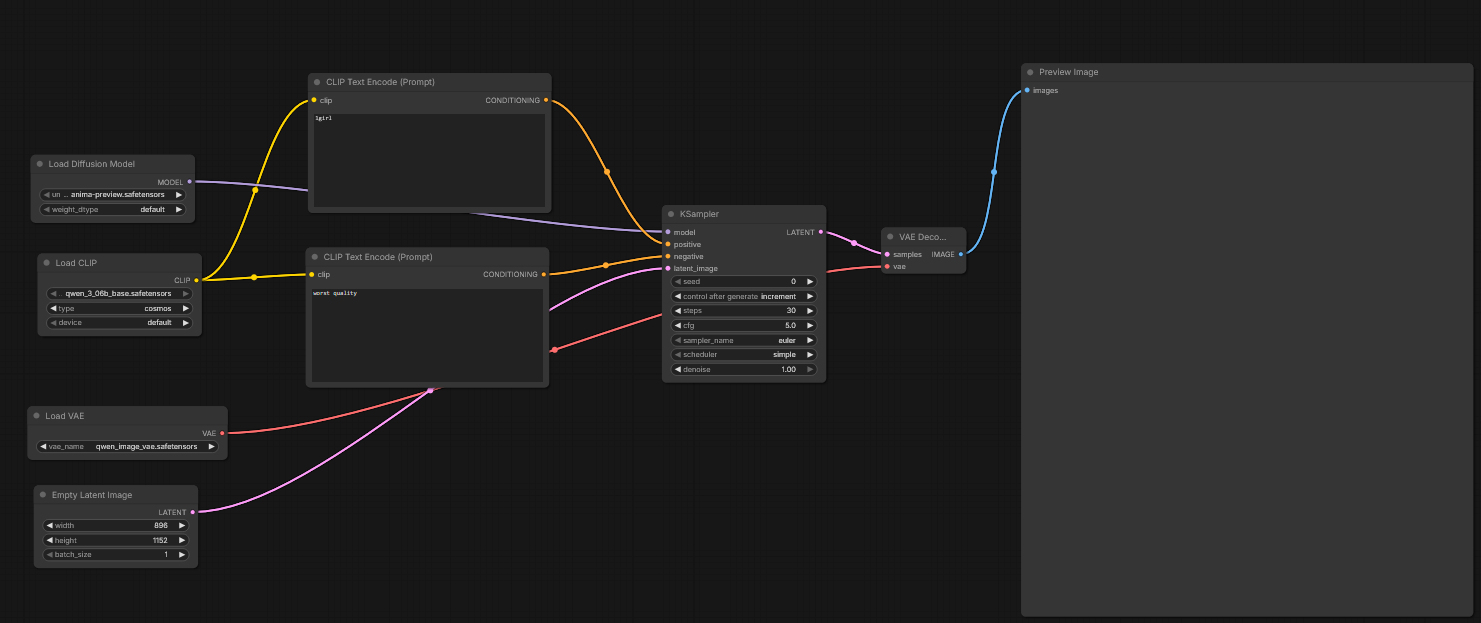Click the vae input socket on VAE Decode

(887, 266)
